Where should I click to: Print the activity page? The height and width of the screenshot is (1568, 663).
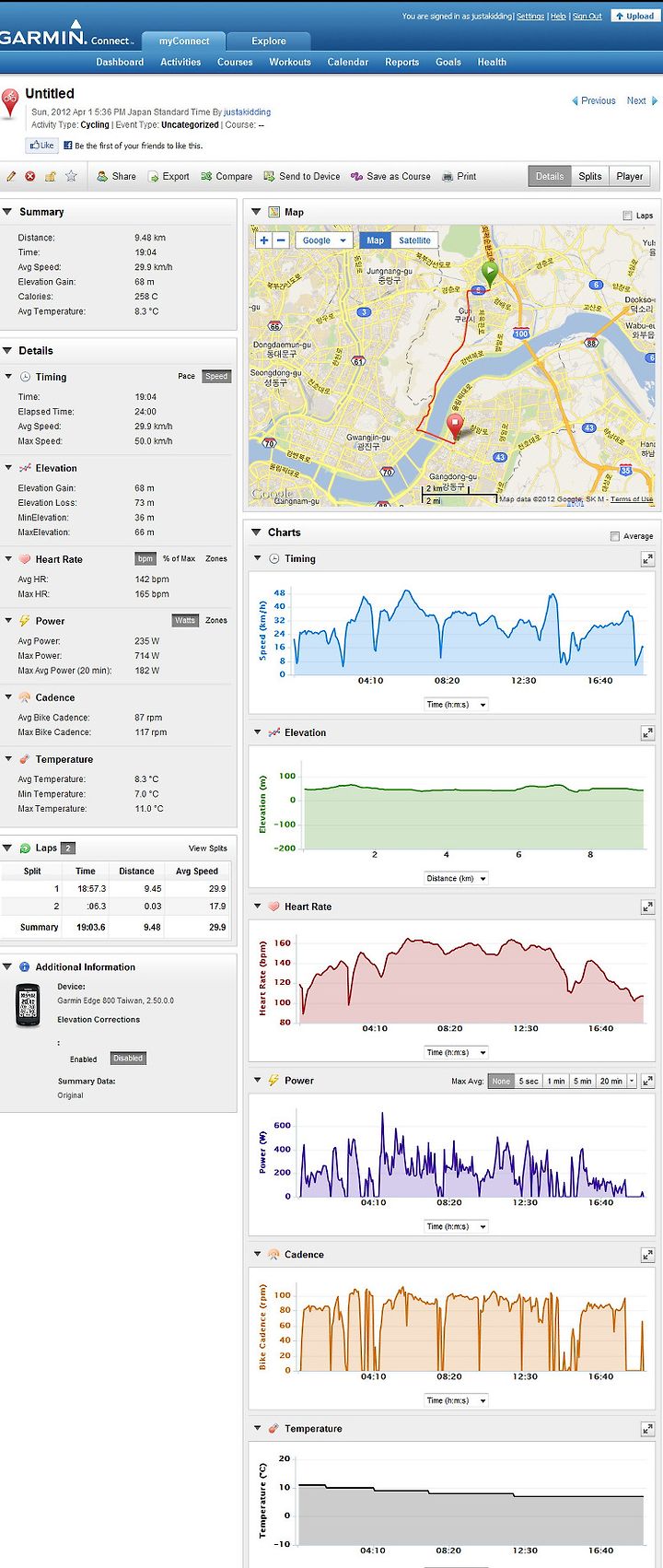[x=459, y=176]
